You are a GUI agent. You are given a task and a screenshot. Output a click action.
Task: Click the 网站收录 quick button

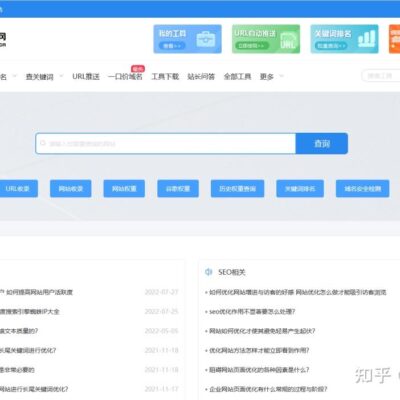pos(71,189)
